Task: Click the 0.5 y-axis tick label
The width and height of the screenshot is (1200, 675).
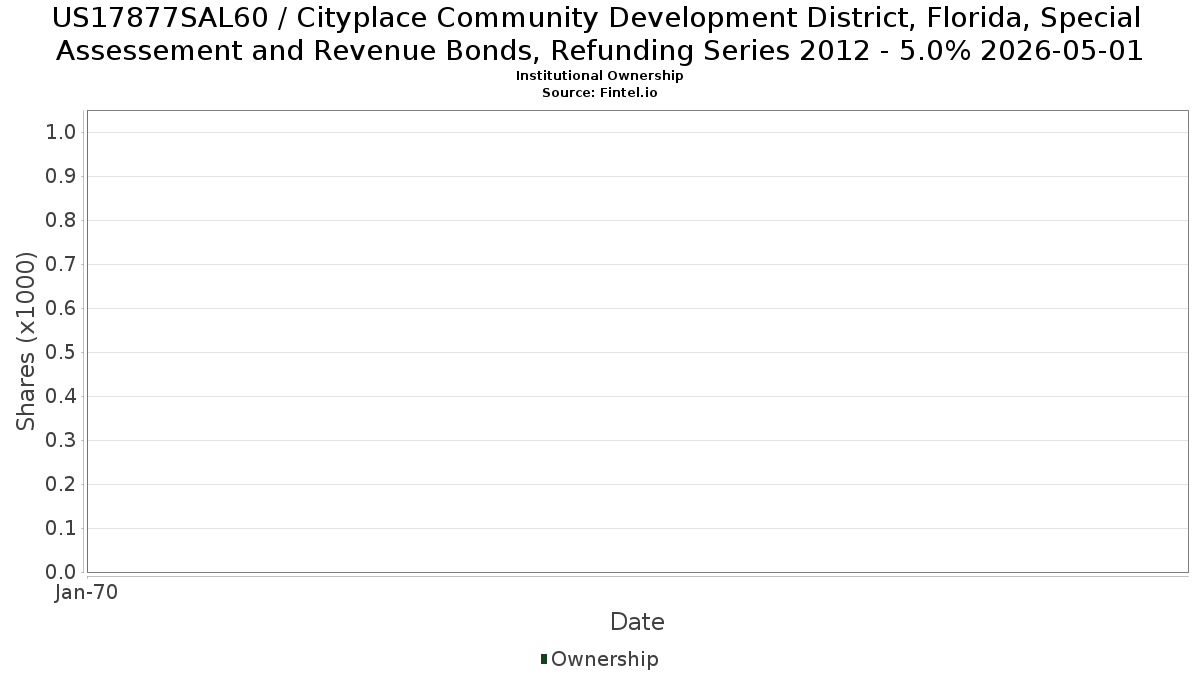Action: 61,353
